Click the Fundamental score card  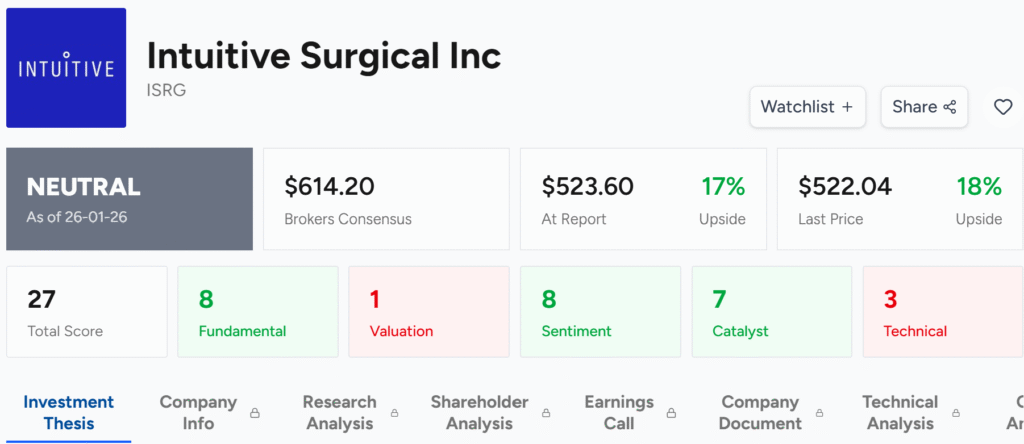pyautogui.click(x=258, y=312)
